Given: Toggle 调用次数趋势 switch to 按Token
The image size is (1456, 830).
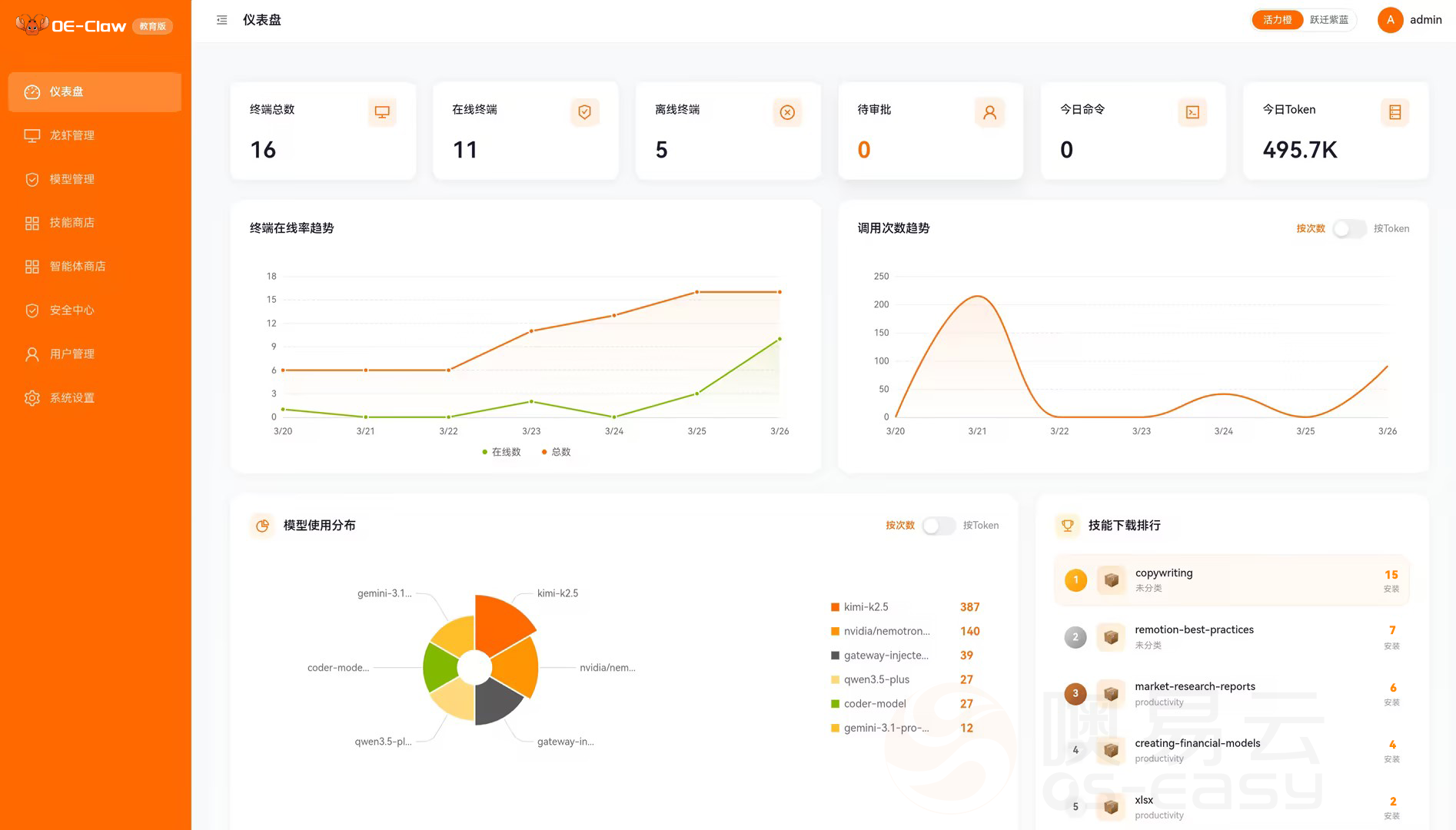Looking at the screenshot, I should (1349, 229).
